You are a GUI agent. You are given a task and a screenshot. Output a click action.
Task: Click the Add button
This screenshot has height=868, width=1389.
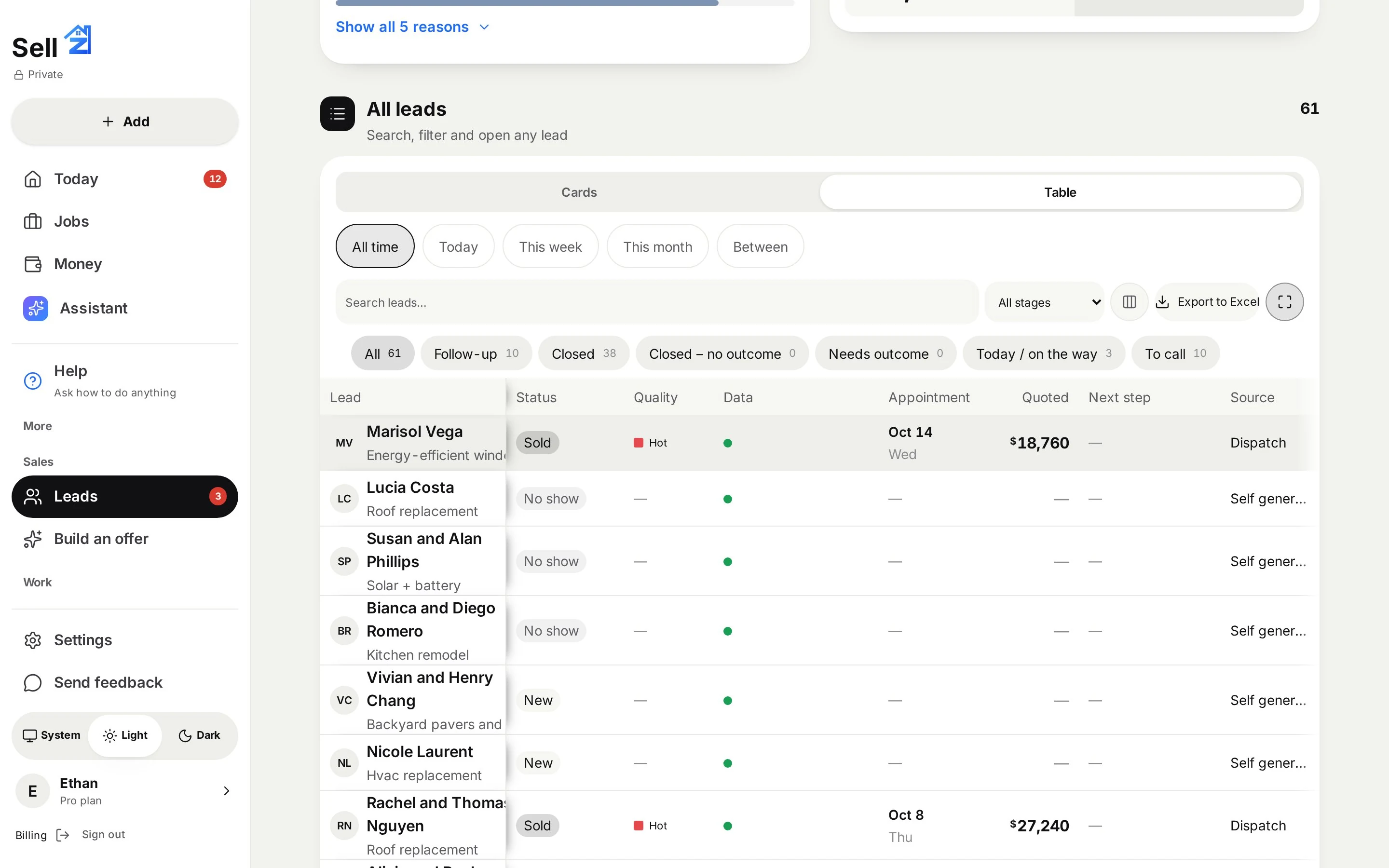(x=125, y=122)
